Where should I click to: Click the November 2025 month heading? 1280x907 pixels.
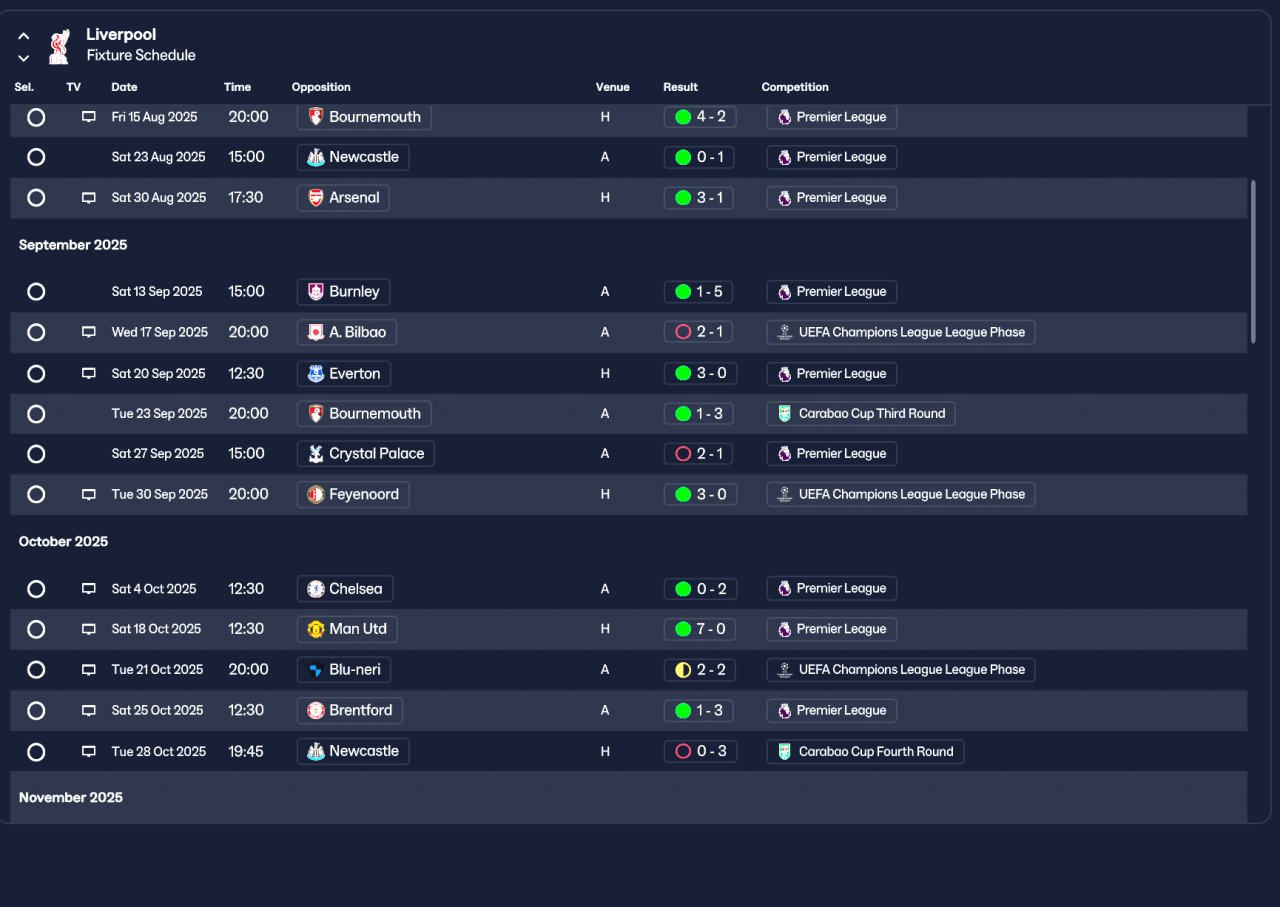pyautogui.click(x=71, y=798)
